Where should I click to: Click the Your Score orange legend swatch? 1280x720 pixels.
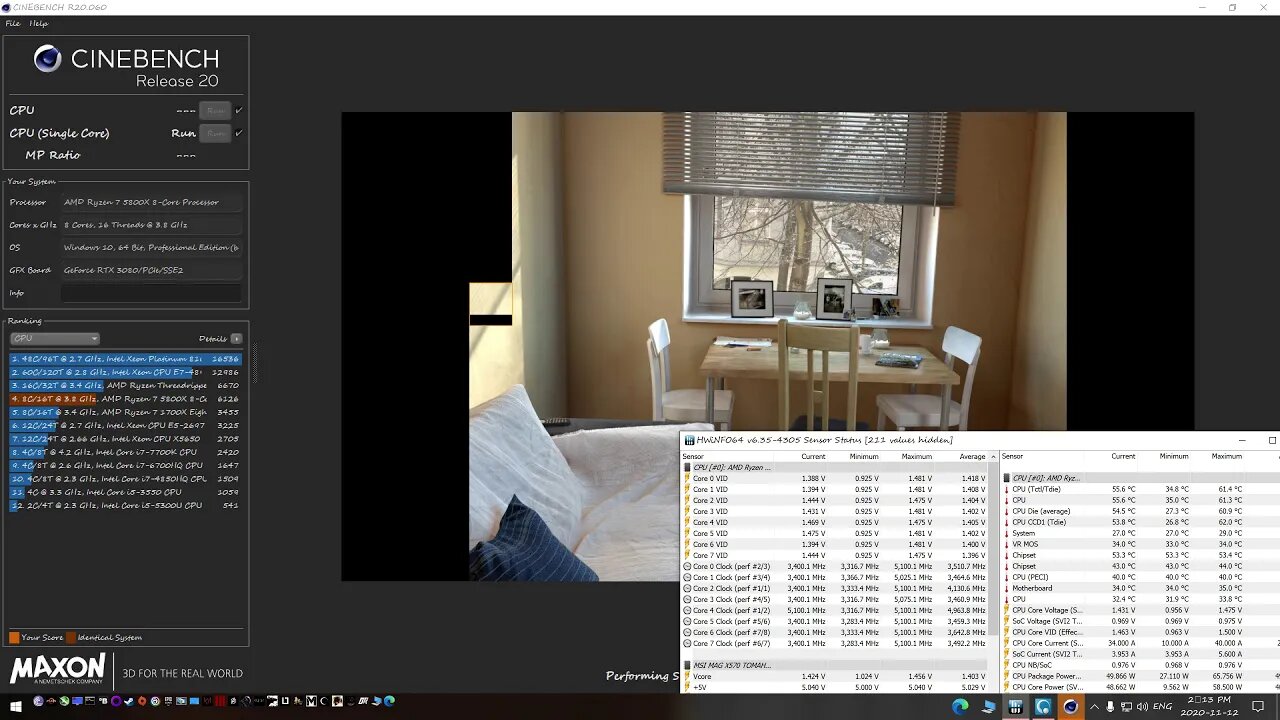pos(14,637)
